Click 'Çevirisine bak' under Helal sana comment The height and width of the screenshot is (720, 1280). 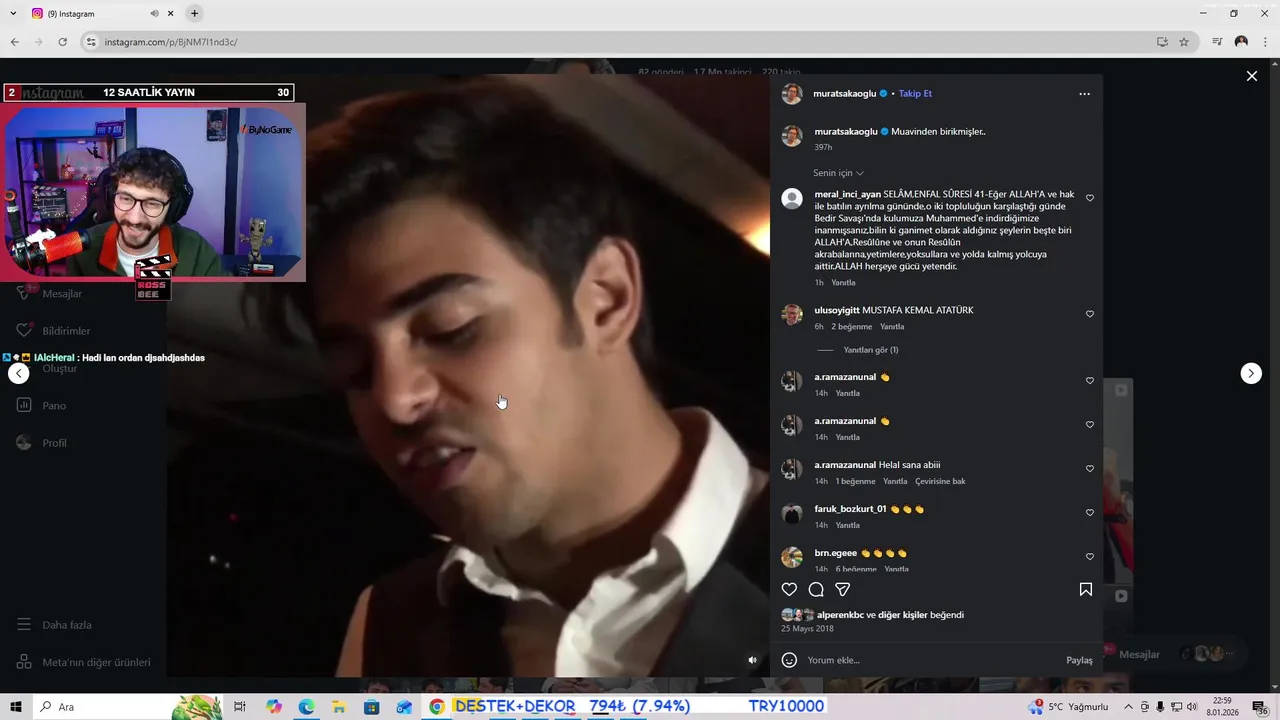click(940, 481)
